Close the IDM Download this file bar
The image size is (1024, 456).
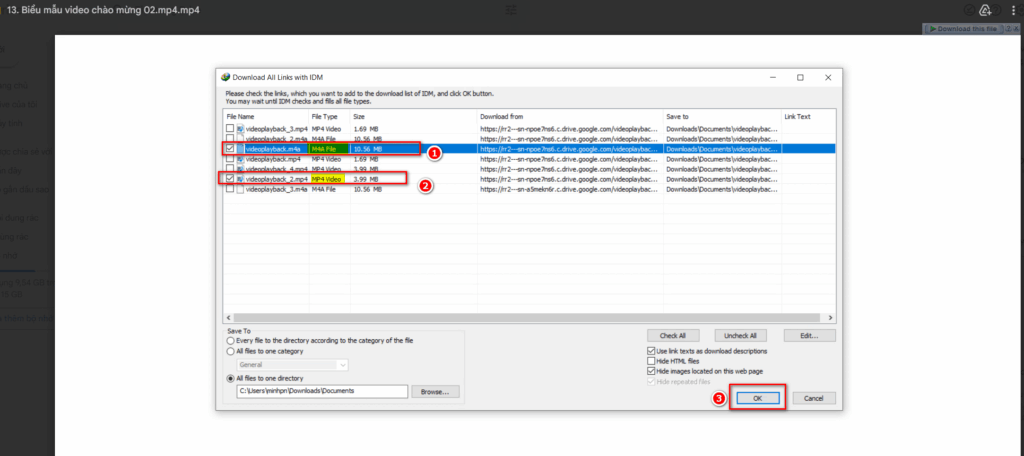[1016, 29]
